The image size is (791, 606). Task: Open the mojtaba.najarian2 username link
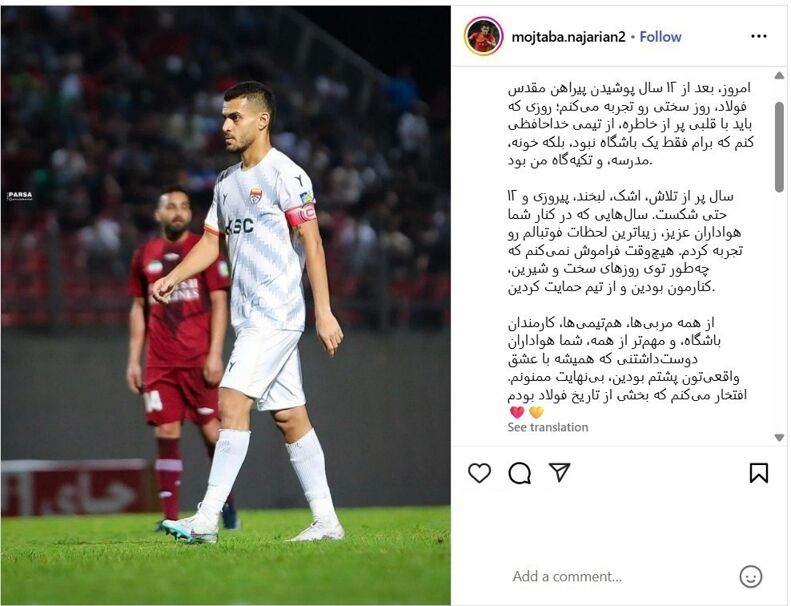click(569, 37)
